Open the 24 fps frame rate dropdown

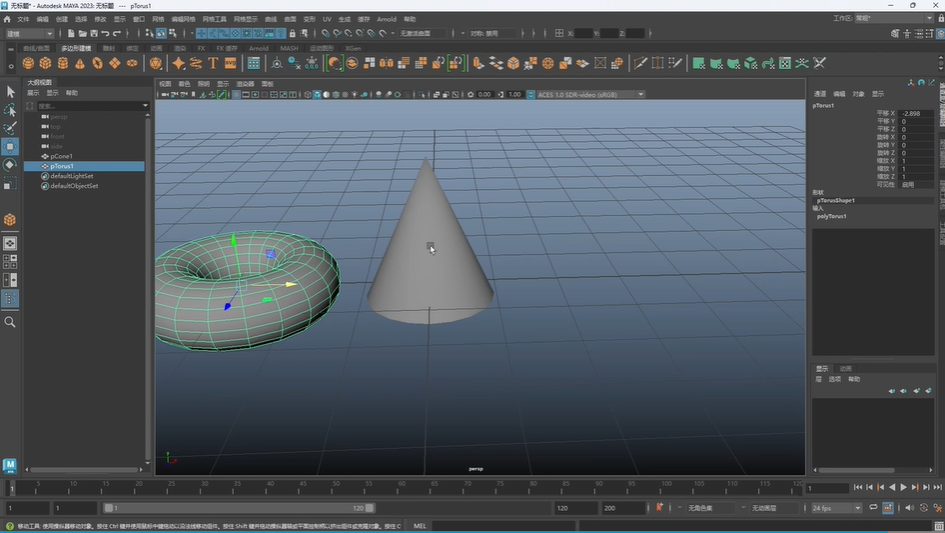(837, 508)
